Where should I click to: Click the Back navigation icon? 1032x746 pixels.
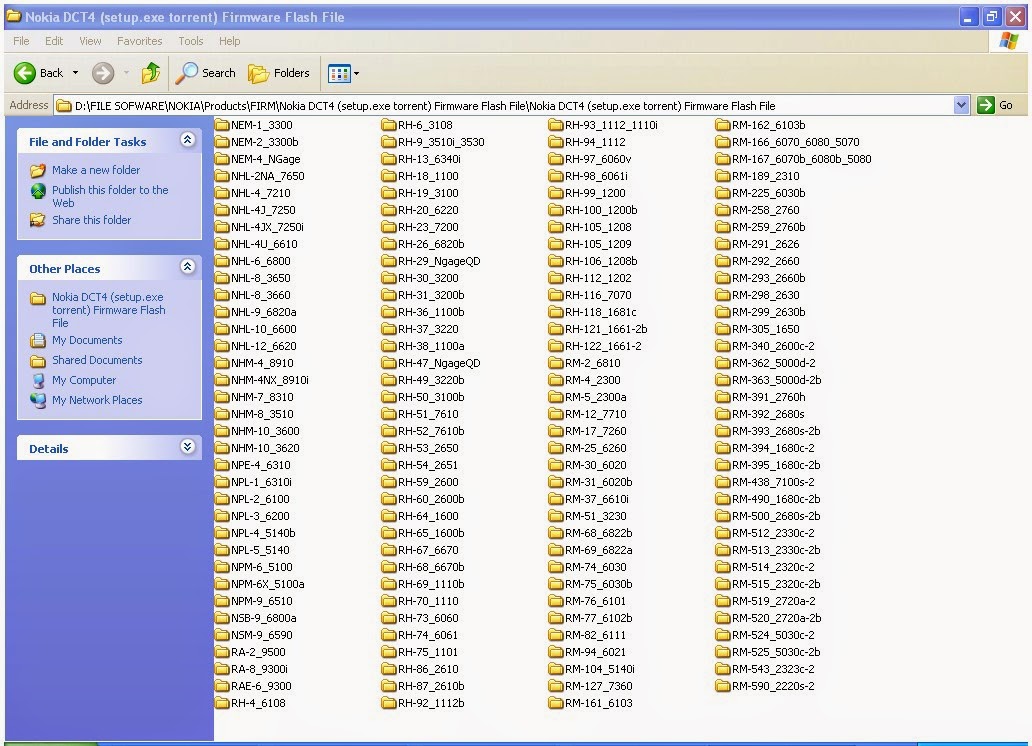25,73
